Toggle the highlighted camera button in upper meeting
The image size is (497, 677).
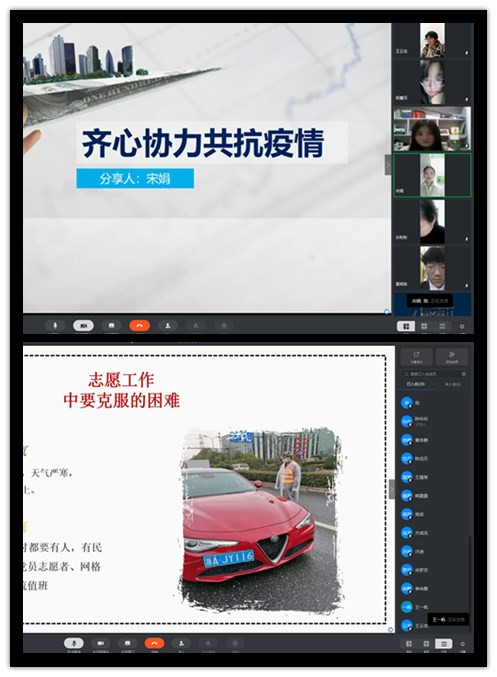point(83,325)
